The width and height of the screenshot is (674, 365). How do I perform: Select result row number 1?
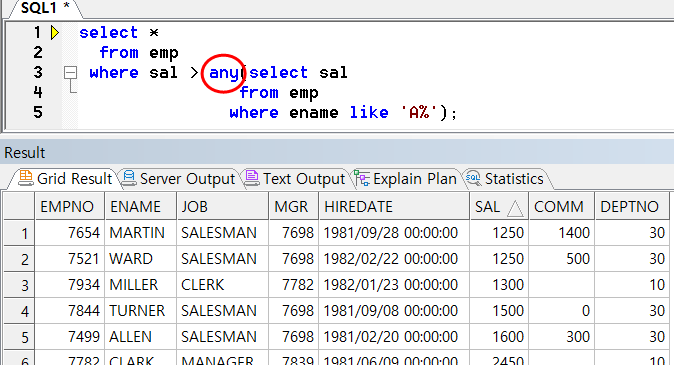pyautogui.click(x=19, y=233)
